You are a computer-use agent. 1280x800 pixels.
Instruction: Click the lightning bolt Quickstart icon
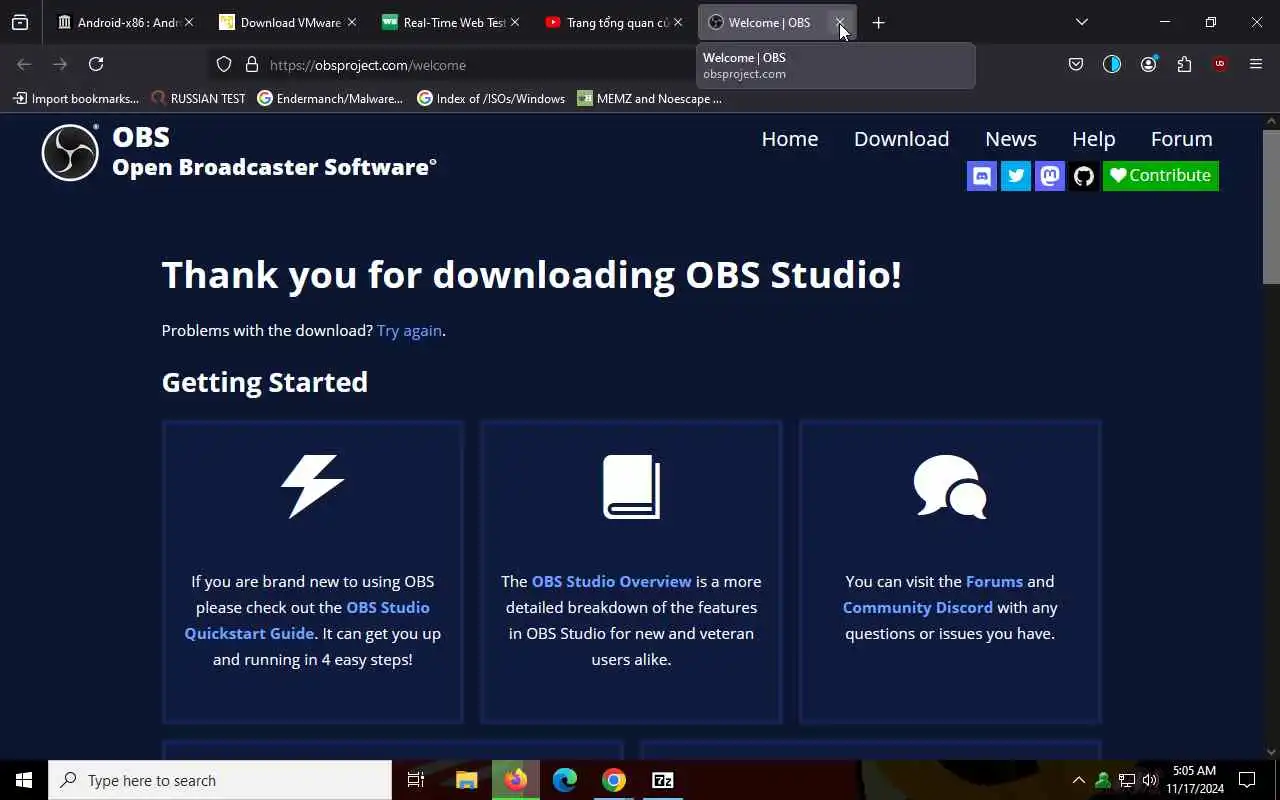tap(312, 486)
